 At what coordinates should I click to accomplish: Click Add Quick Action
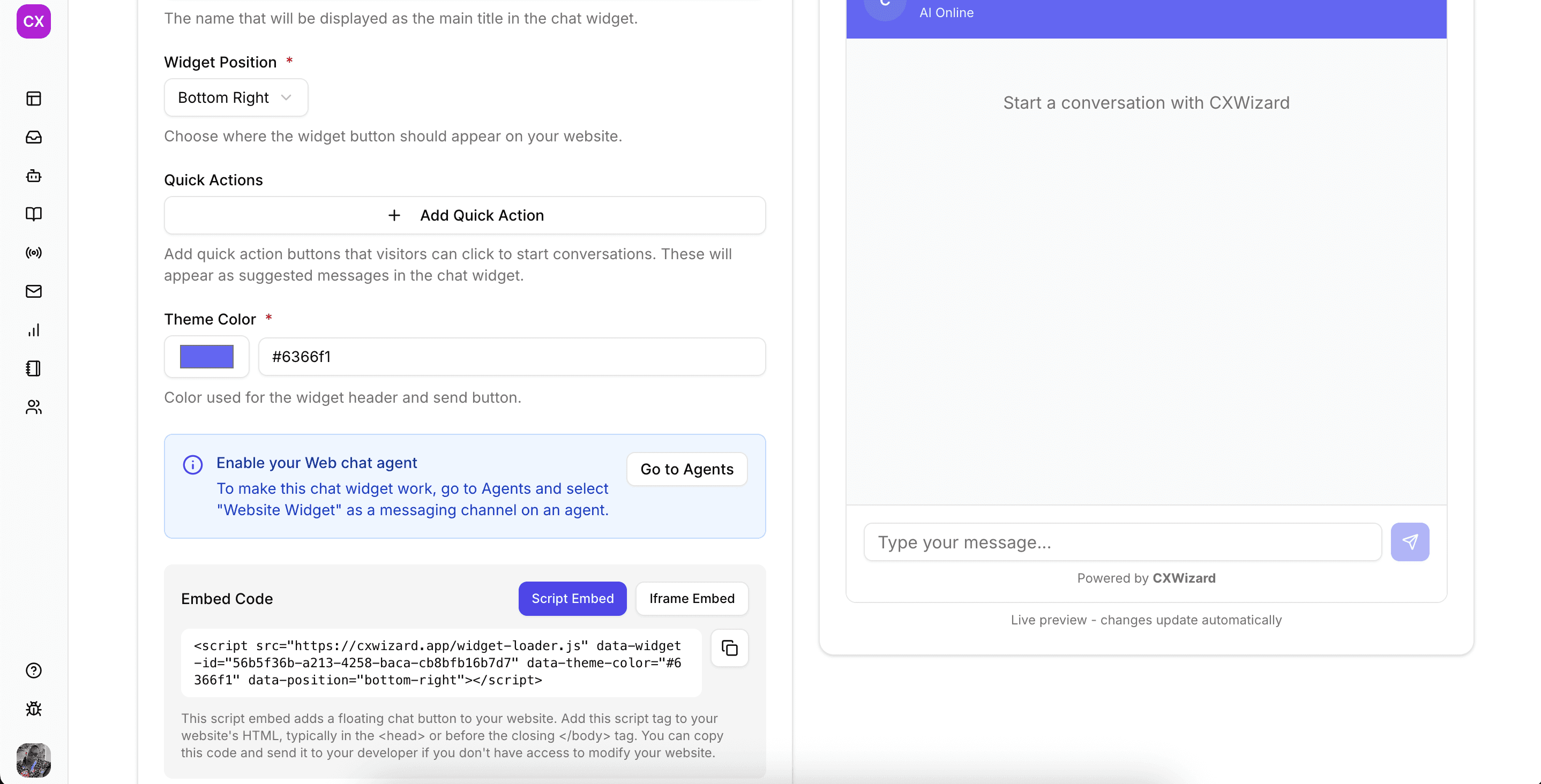point(465,215)
